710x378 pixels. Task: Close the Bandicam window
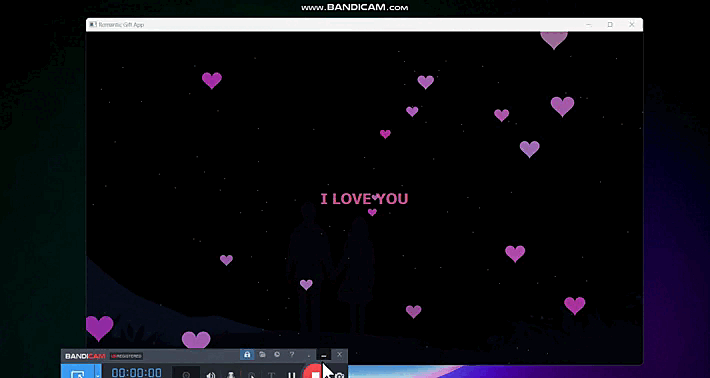[340, 354]
